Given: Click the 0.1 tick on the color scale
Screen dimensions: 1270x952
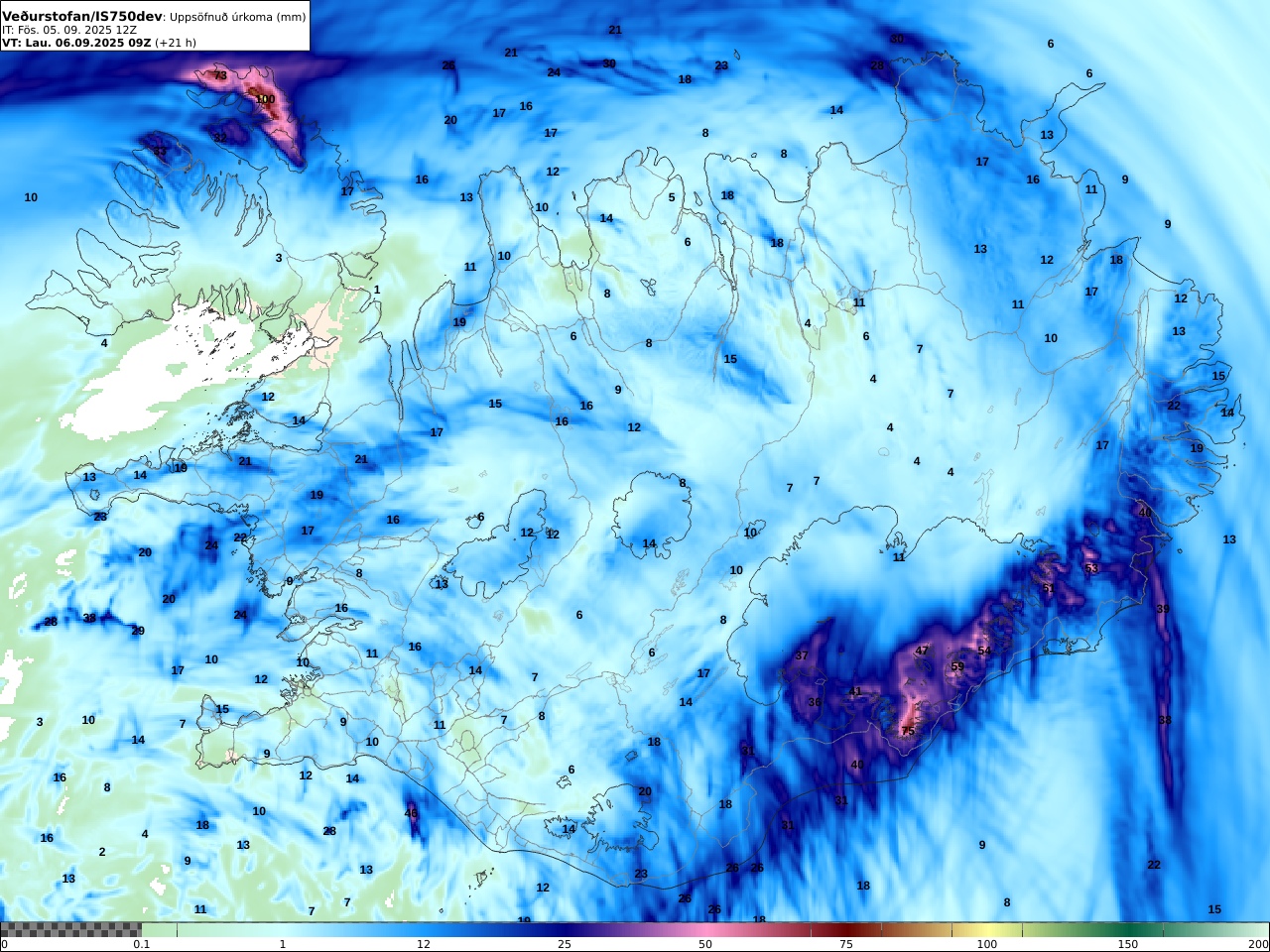Looking at the screenshot, I should (x=142, y=944).
